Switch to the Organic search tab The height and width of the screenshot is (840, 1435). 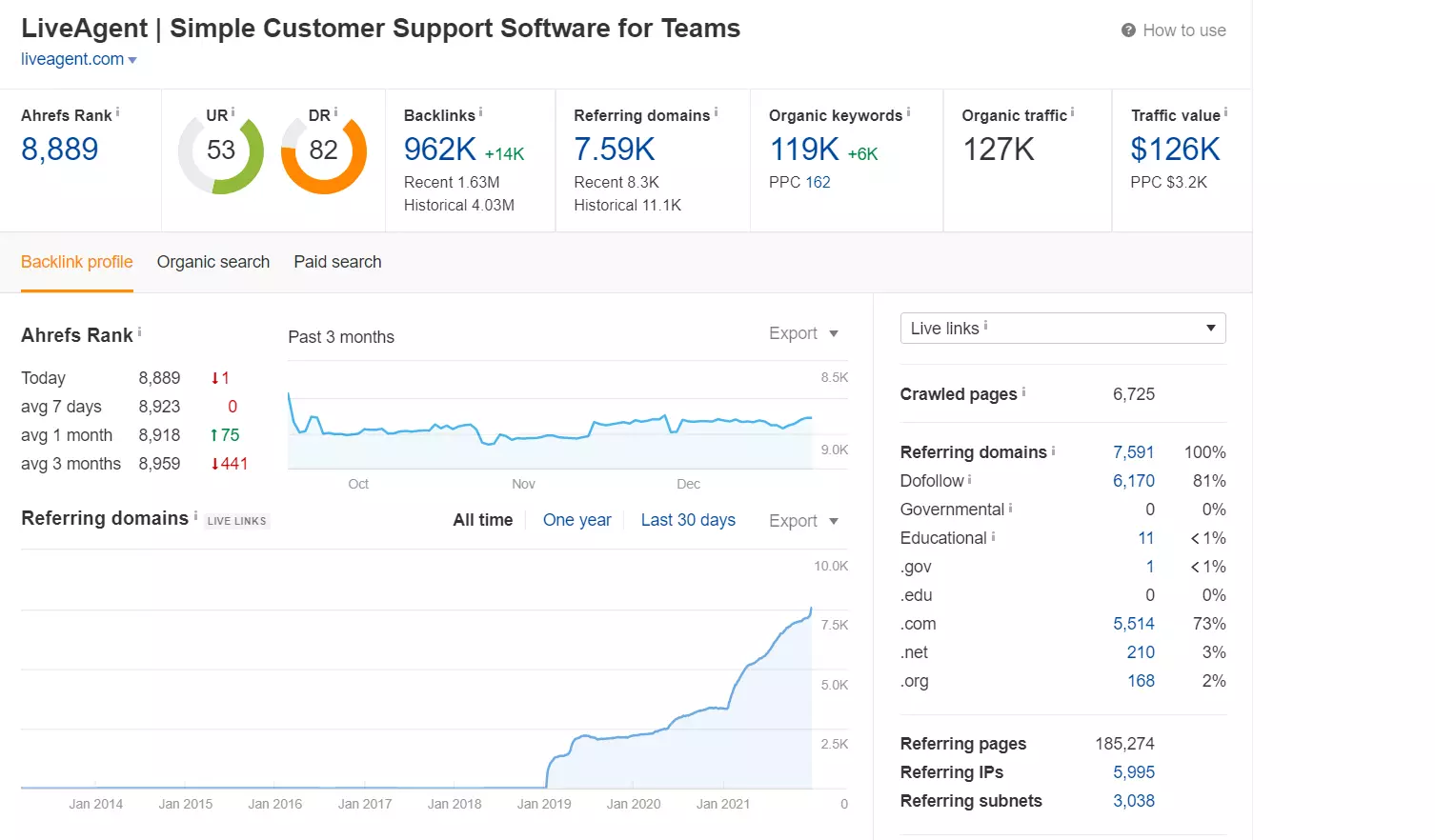tap(212, 262)
